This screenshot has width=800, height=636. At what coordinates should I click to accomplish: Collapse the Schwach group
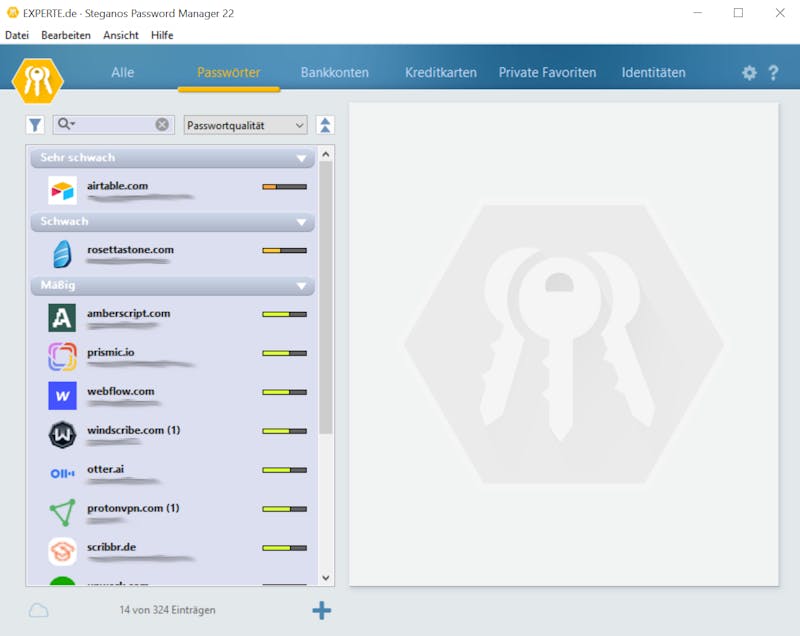pyautogui.click(x=302, y=222)
